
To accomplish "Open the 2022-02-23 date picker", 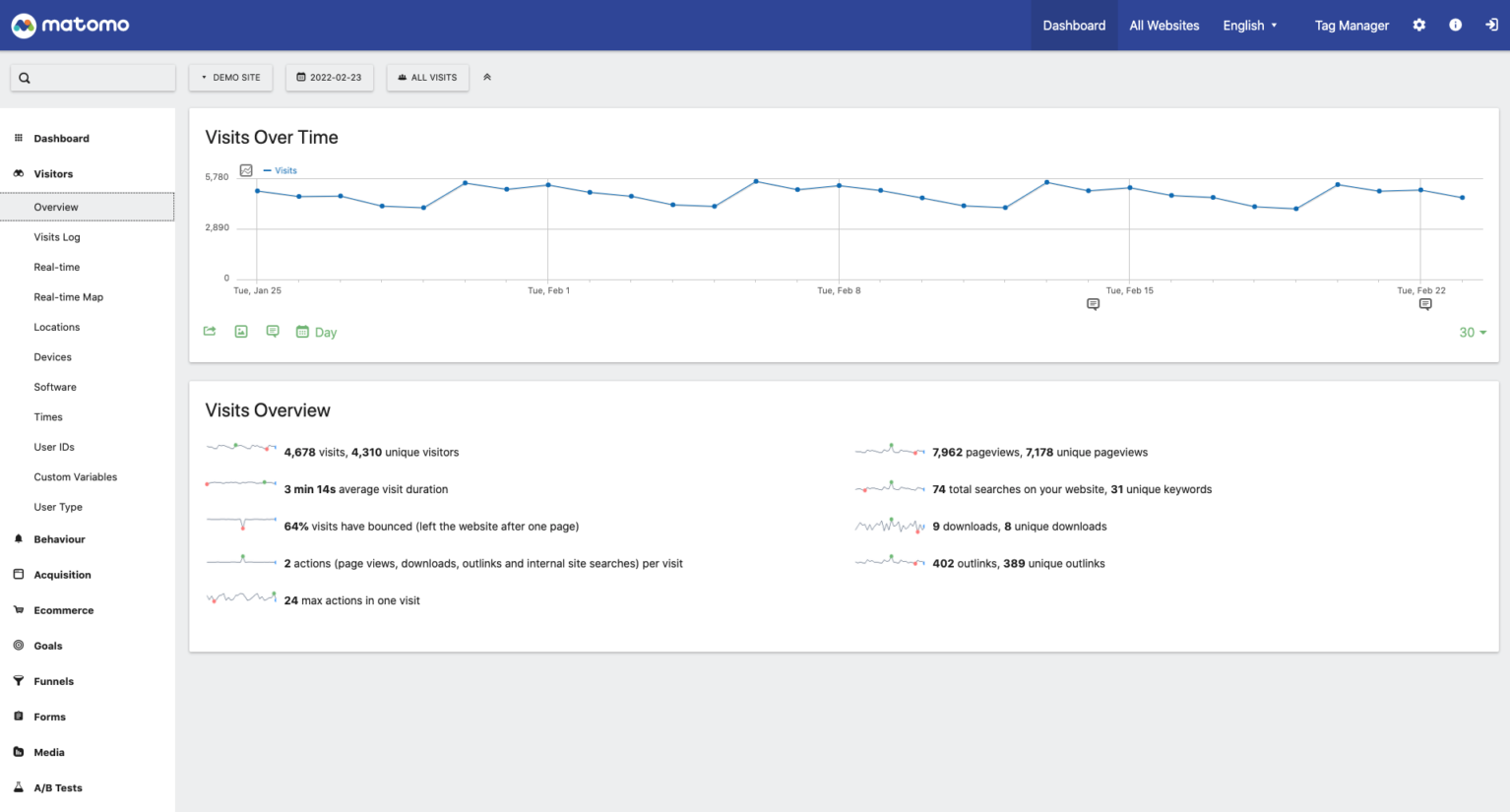I will [330, 77].
